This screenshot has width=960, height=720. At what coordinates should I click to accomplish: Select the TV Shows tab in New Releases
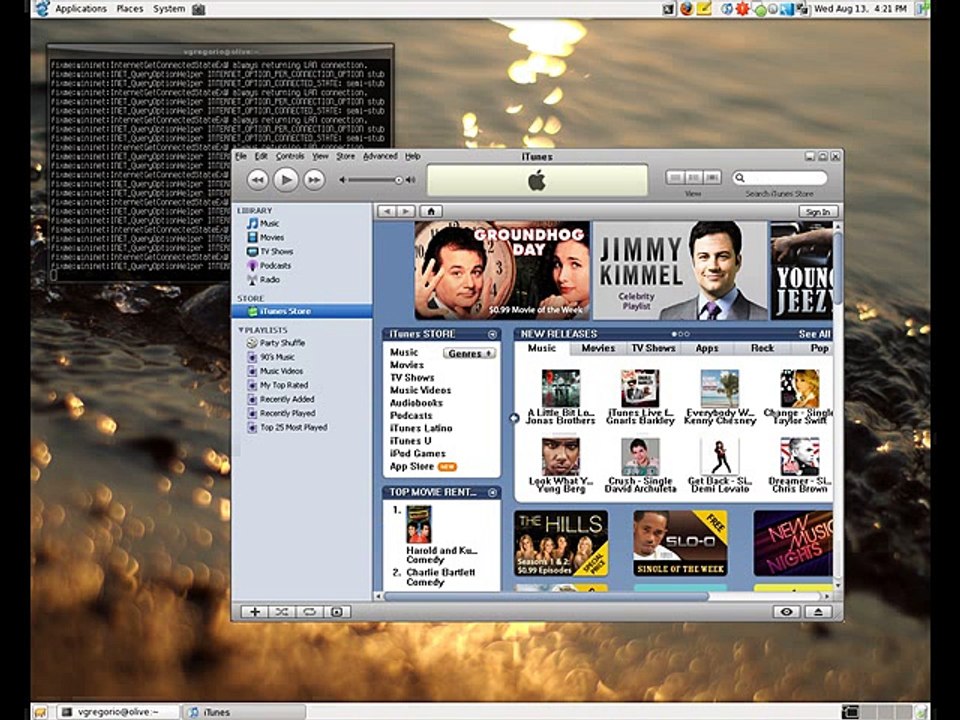point(653,348)
